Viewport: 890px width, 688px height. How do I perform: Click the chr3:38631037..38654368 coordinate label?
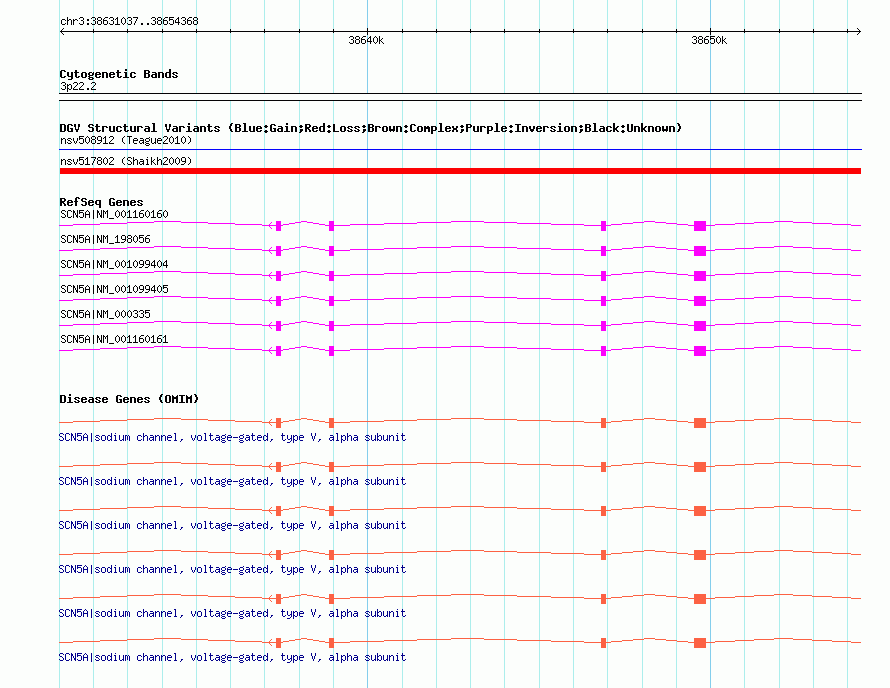coord(129,21)
